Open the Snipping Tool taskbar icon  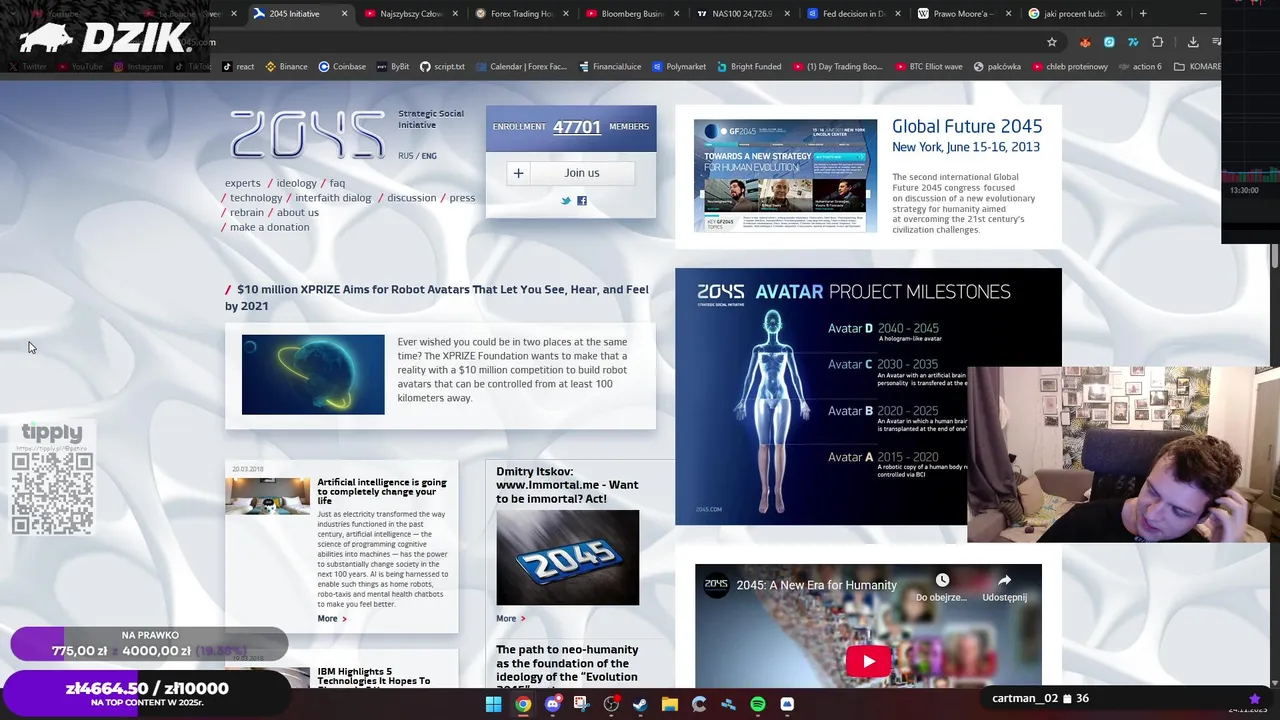581,704
